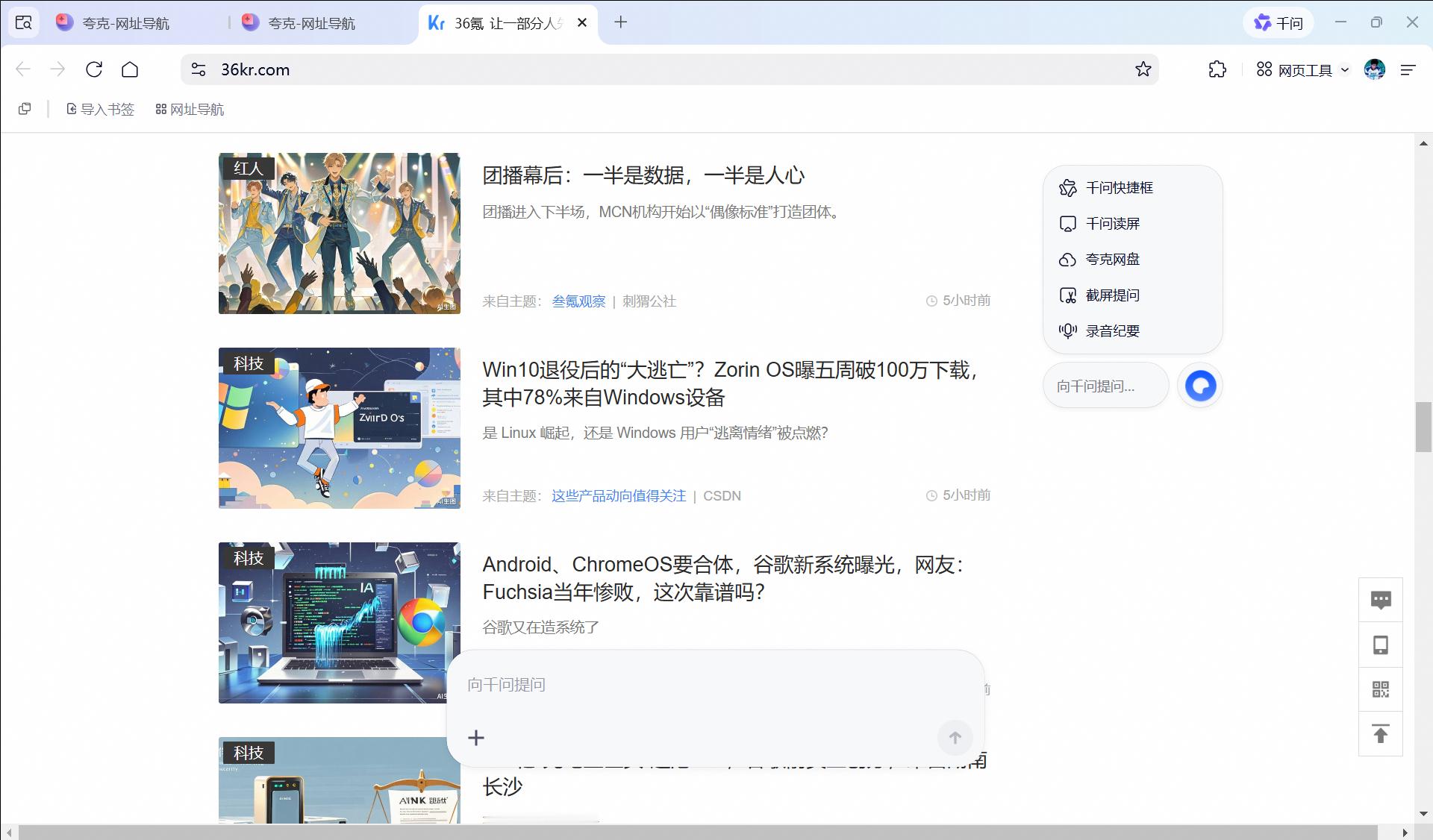
Task: Click the 千问 button in title bar
Action: pos(1278,23)
